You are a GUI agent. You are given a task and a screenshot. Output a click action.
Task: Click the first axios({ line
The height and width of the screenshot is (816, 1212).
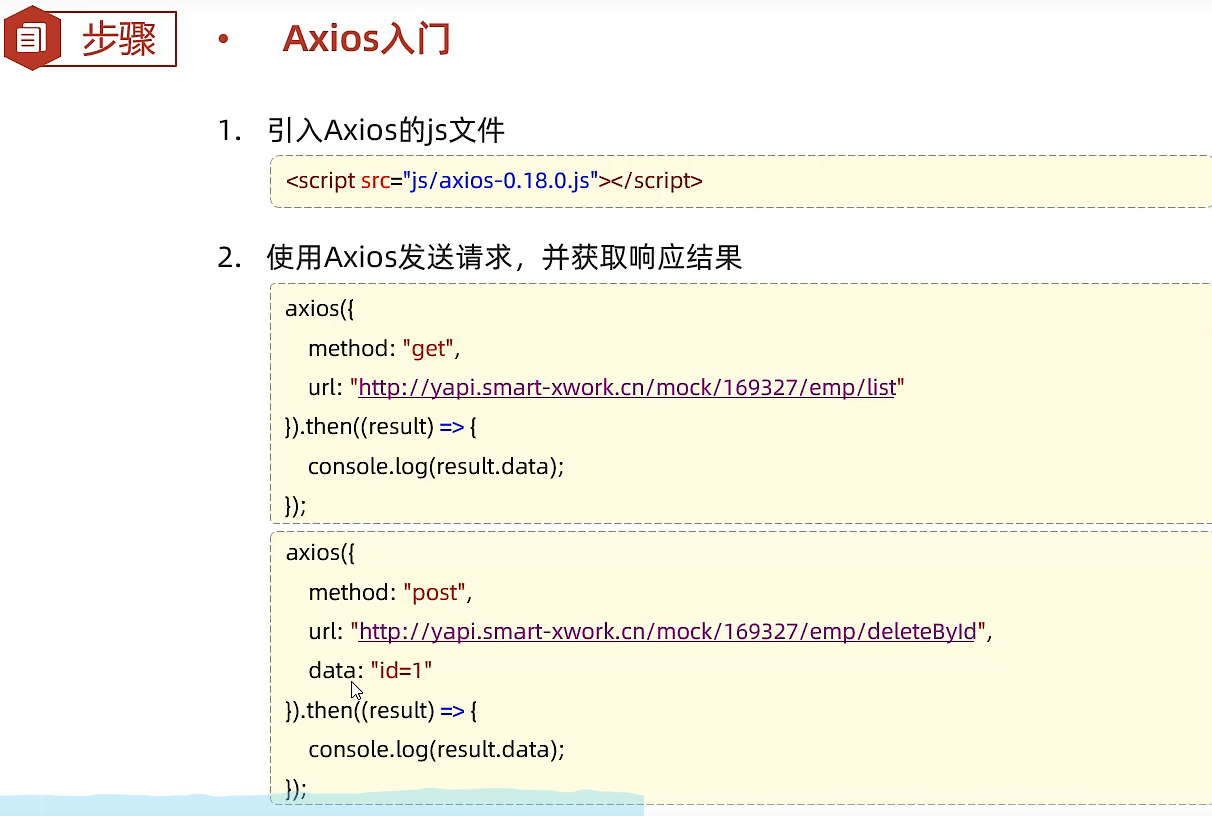click(320, 308)
